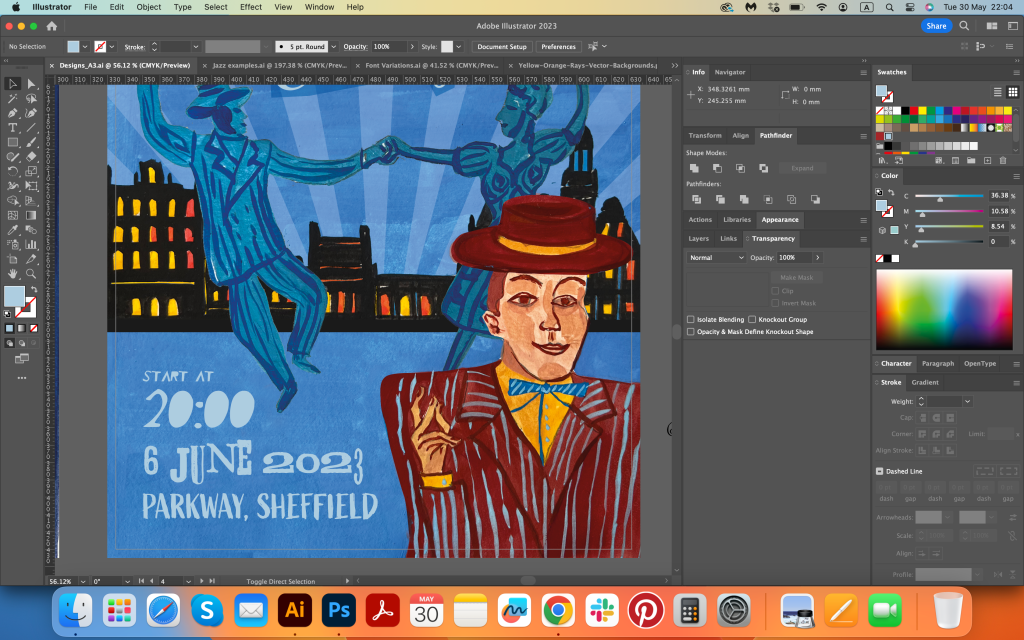The height and width of the screenshot is (640, 1024).
Task: Open the Effect menu
Action: [251, 7]
